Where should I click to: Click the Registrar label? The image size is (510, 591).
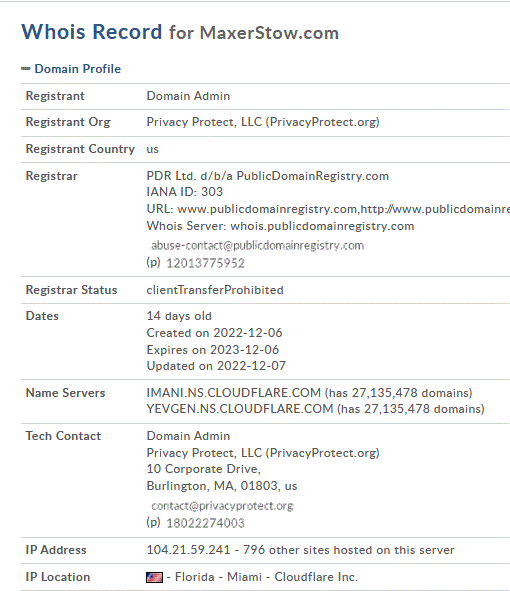(52, 176)
